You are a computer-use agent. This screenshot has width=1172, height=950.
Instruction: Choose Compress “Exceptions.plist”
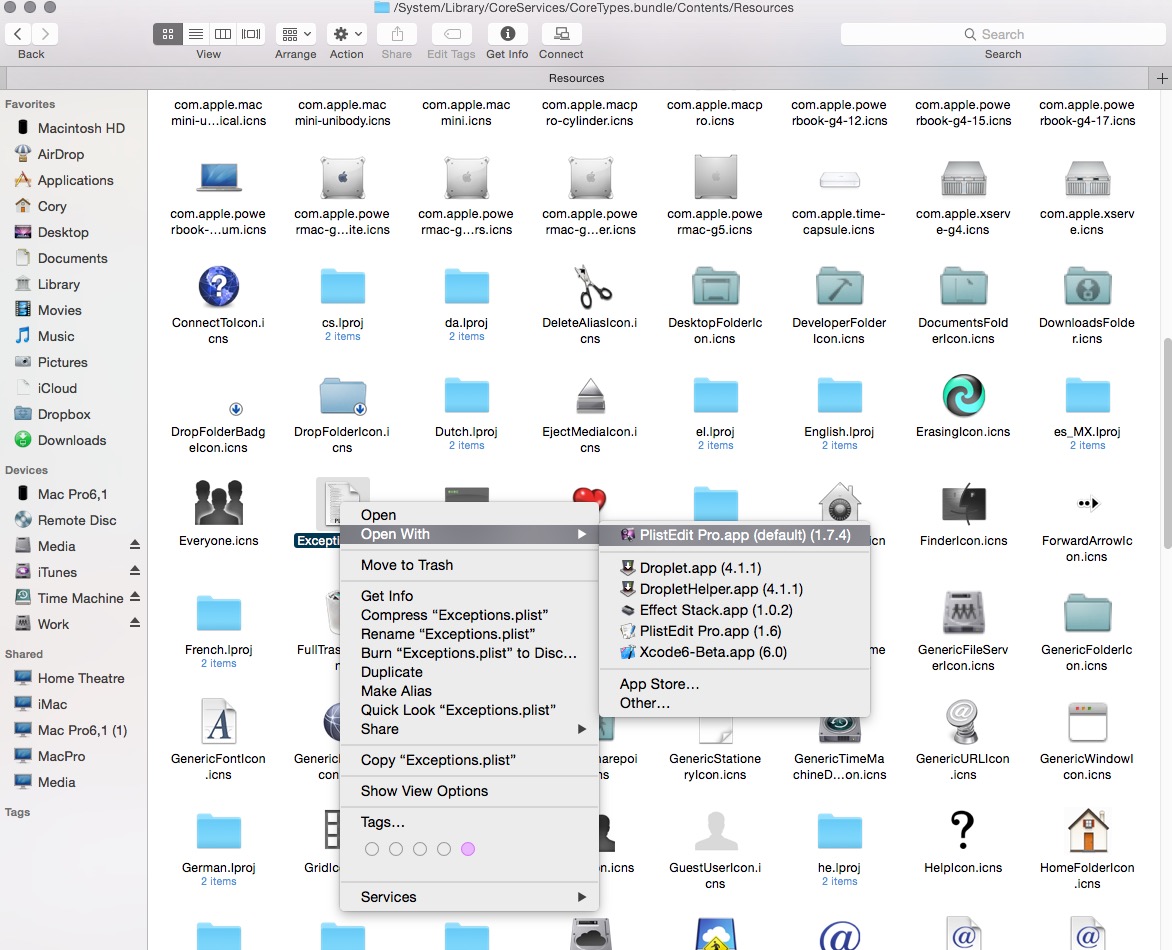coord(469,615)
